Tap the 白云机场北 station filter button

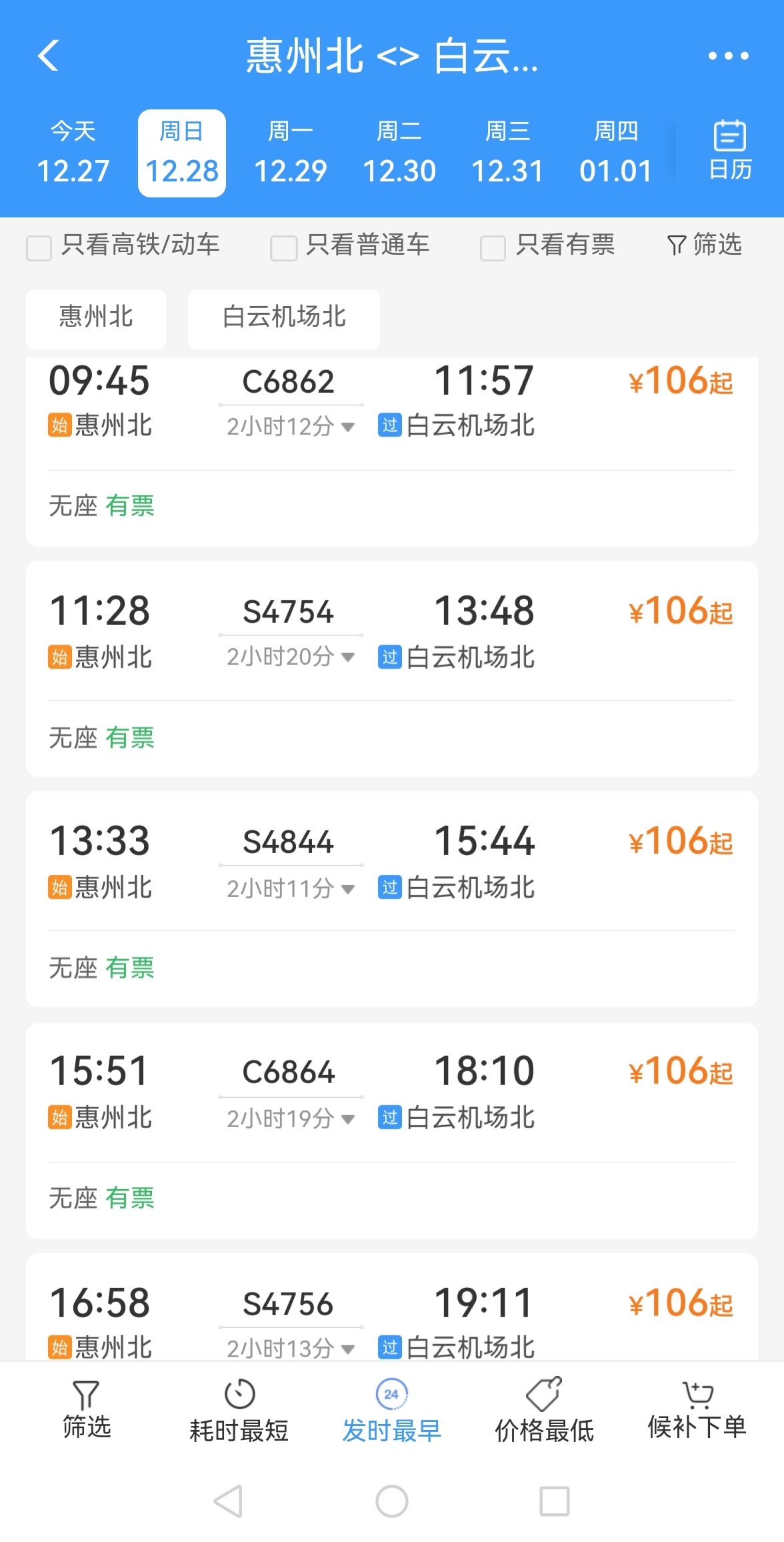(x=284, y=319)
